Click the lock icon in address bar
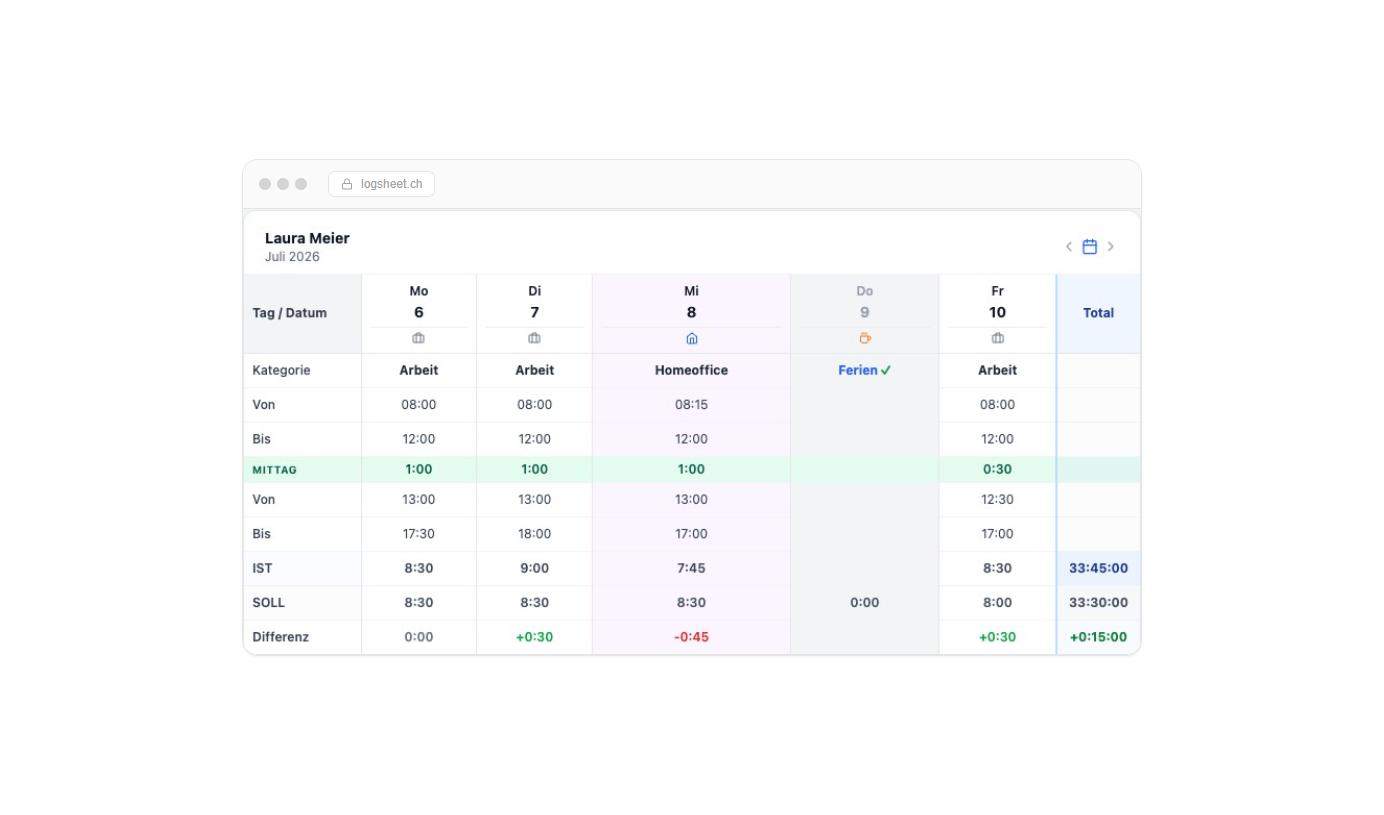Viewport: 1384px width, 815px height. pos(347,184)
